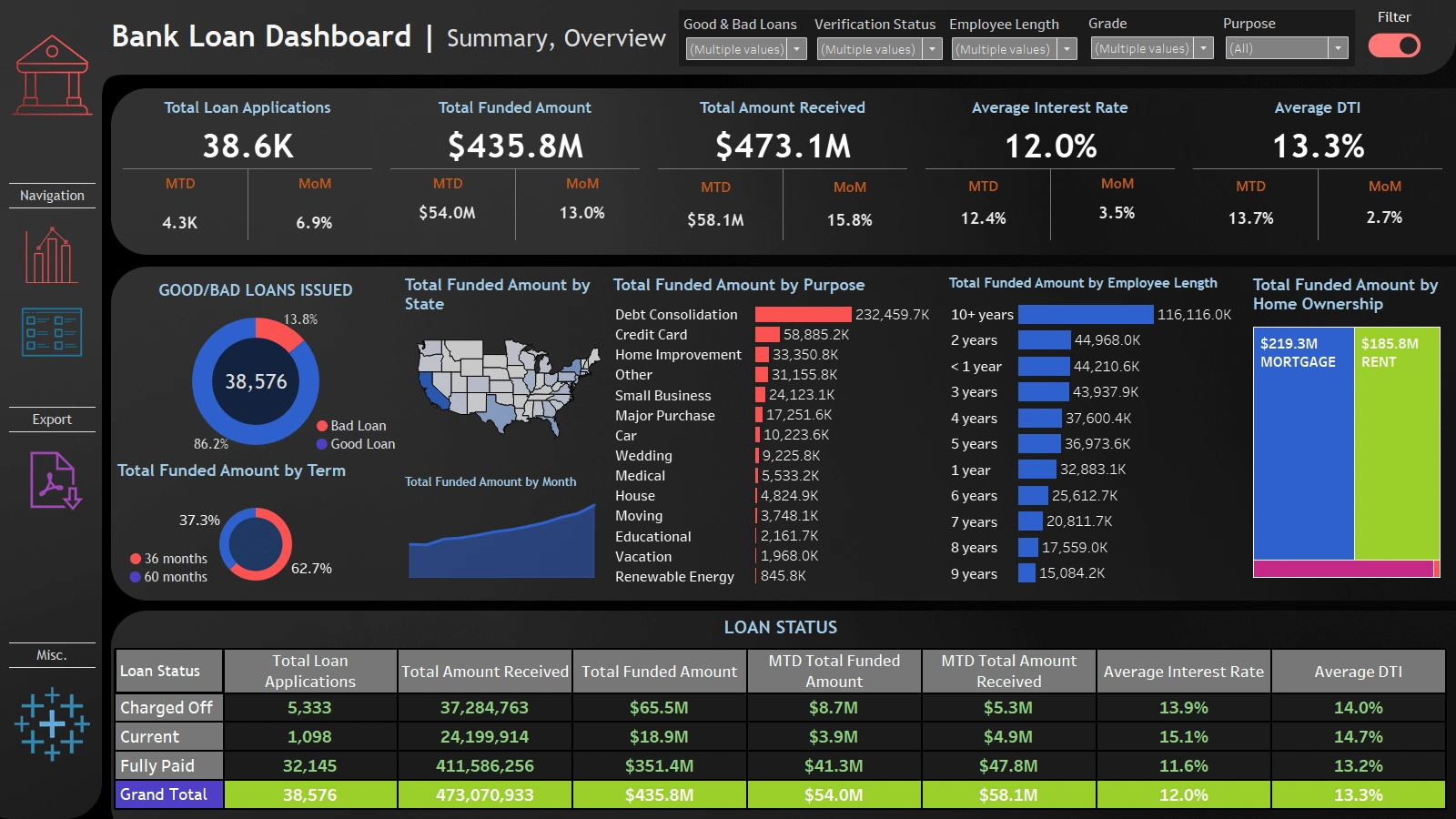
Task: Click the Average DTI column header
Action: click(x=1358, y=671)
